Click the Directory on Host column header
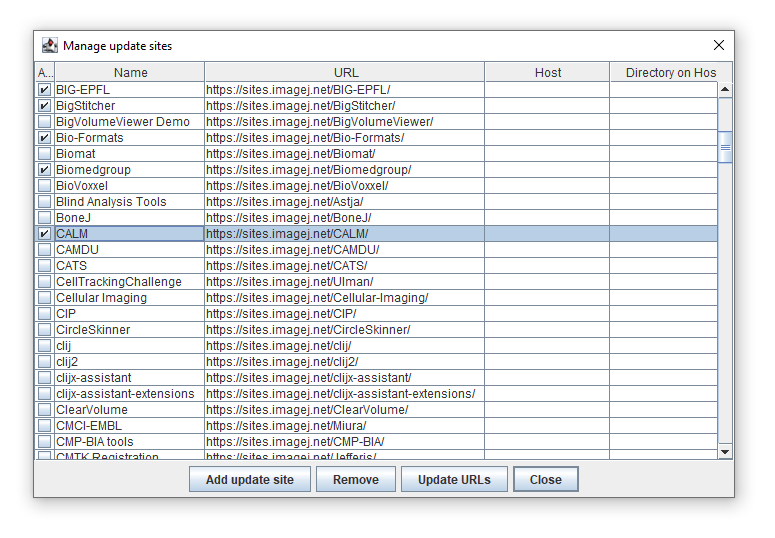 671,72
